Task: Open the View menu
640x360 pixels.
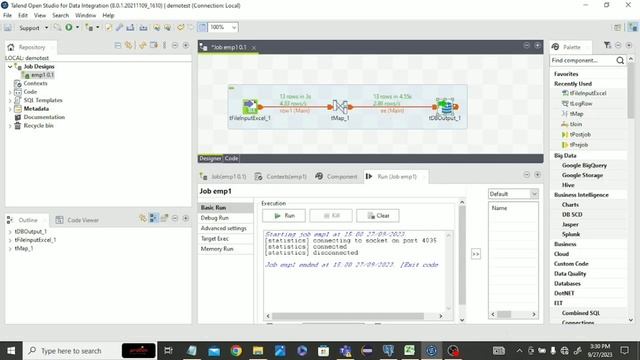Action: coord(40,15)
